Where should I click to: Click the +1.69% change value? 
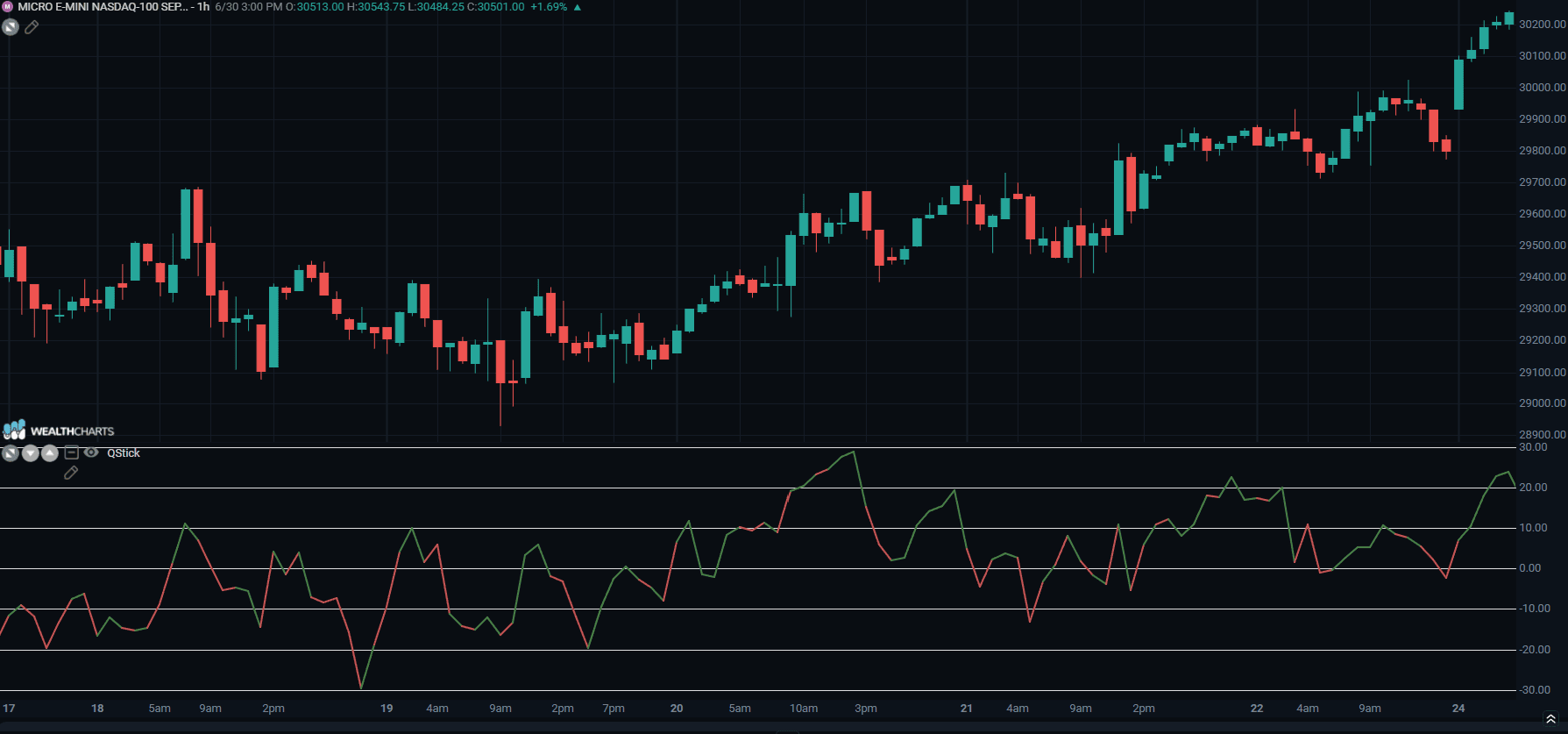click(549, 6)
